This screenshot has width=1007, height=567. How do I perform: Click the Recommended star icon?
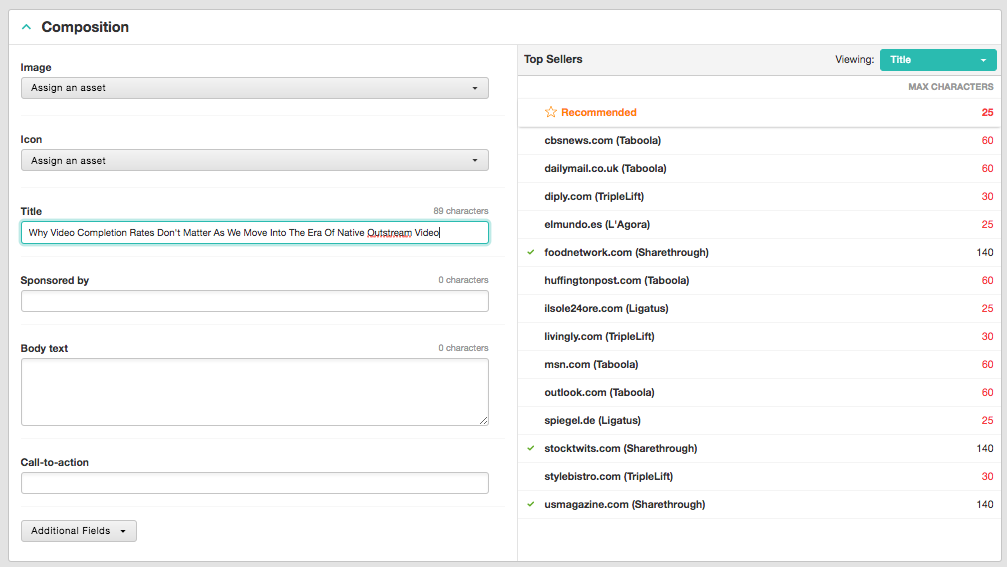coord(550,112)
